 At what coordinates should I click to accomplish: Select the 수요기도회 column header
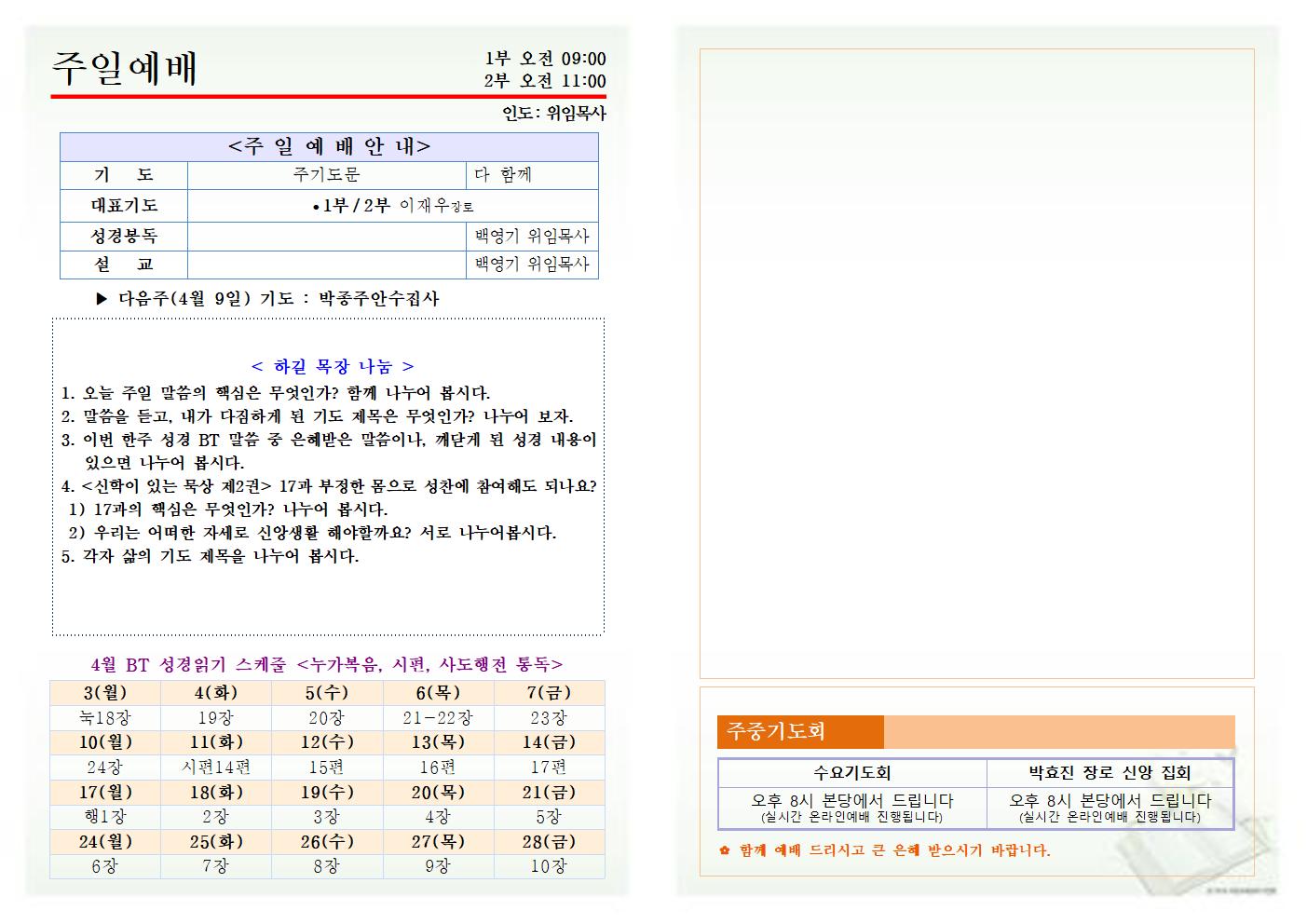click(x=851, y=773)
